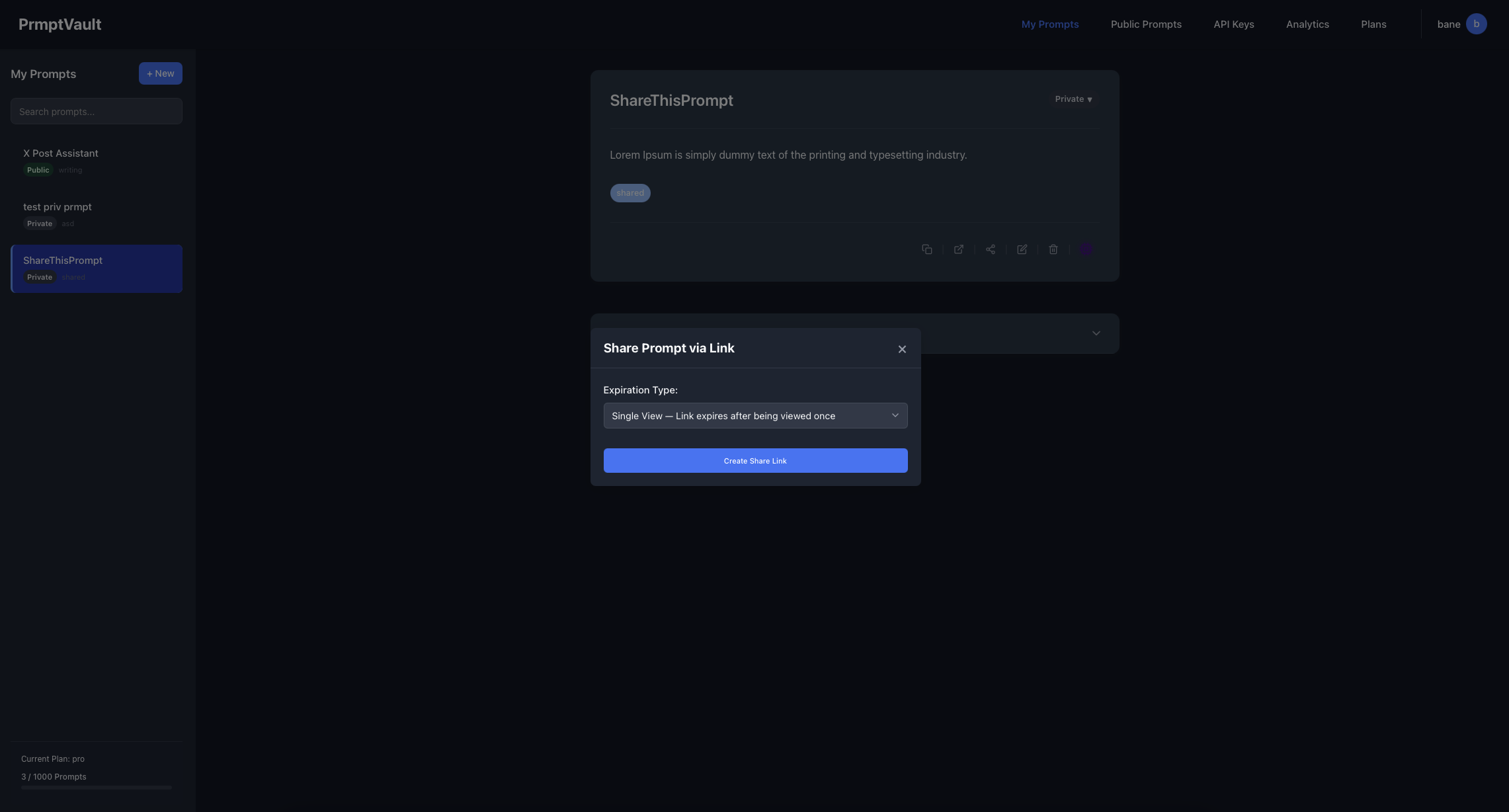Screen dimensions: 1509x812
Task: Expand the collapsed section chevron
Action: click(x=1096, y=333)
